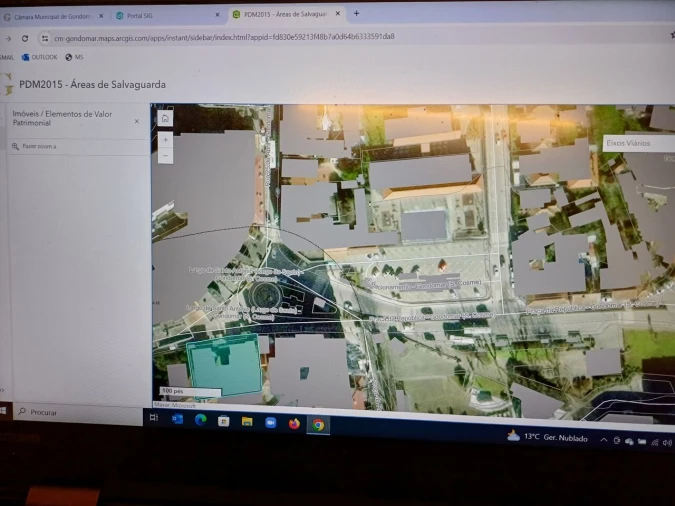Open Firefox from the taskbar

point(294,423)
